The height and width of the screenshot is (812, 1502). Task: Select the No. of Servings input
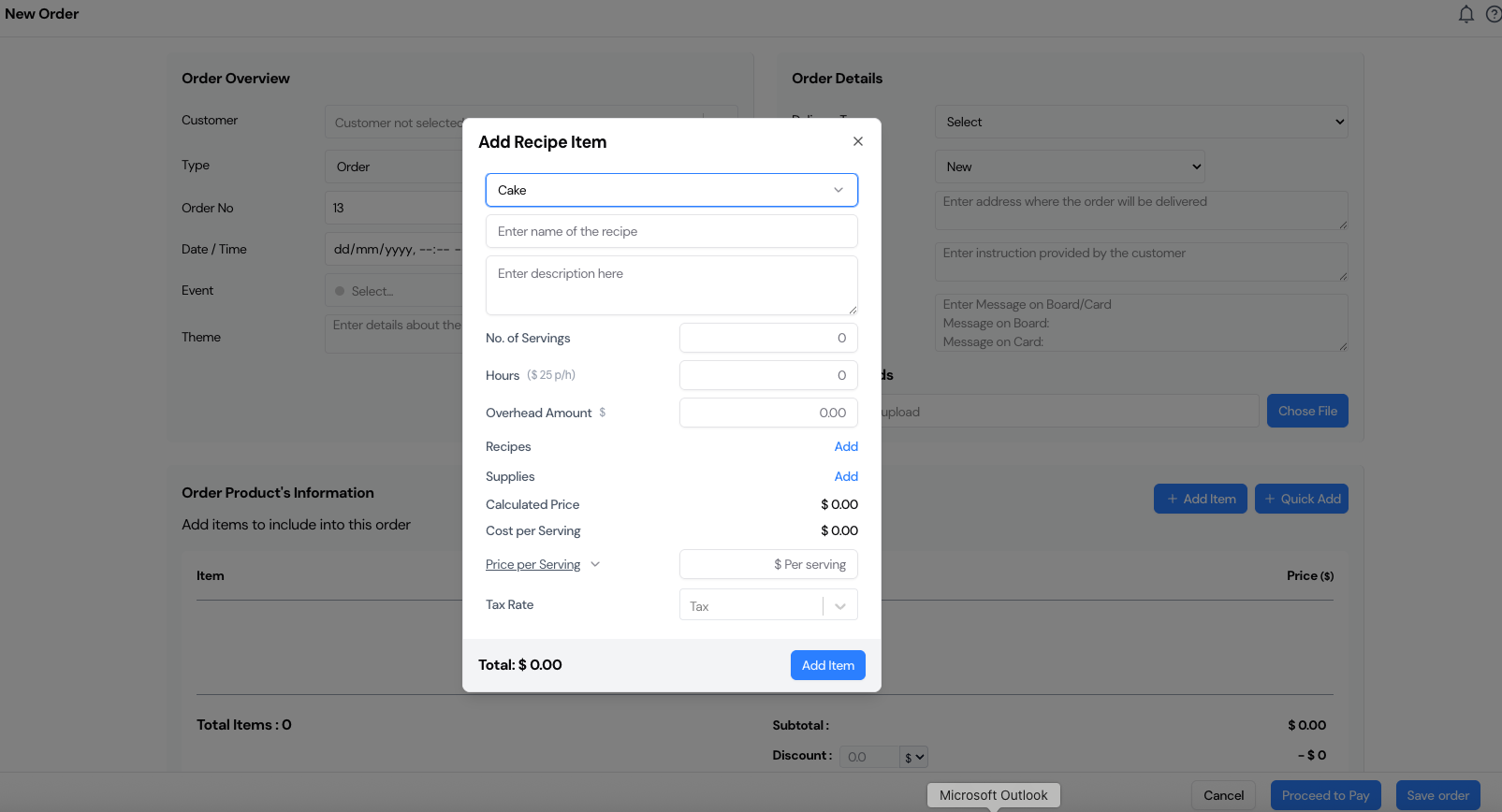pos(767,338)
